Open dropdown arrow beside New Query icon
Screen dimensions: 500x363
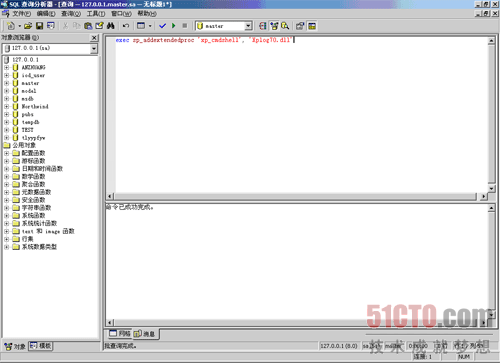coord(19,26)
